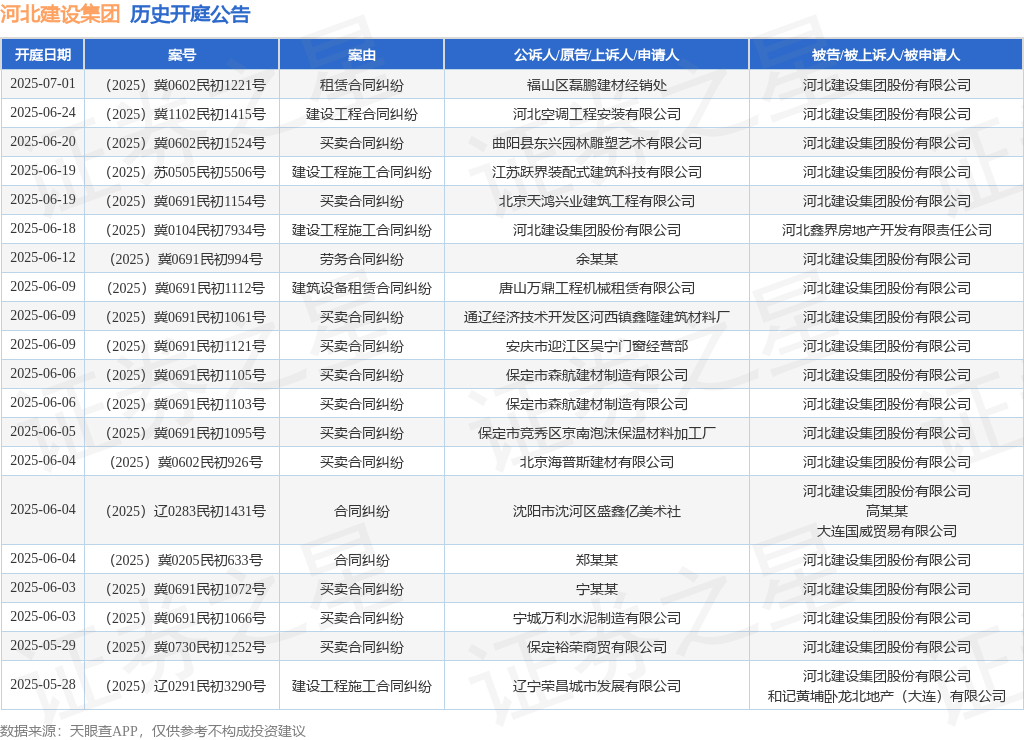Click the date 2025-06-12
The width and height of the screenshot is (1024, 740).
(43, 257)
